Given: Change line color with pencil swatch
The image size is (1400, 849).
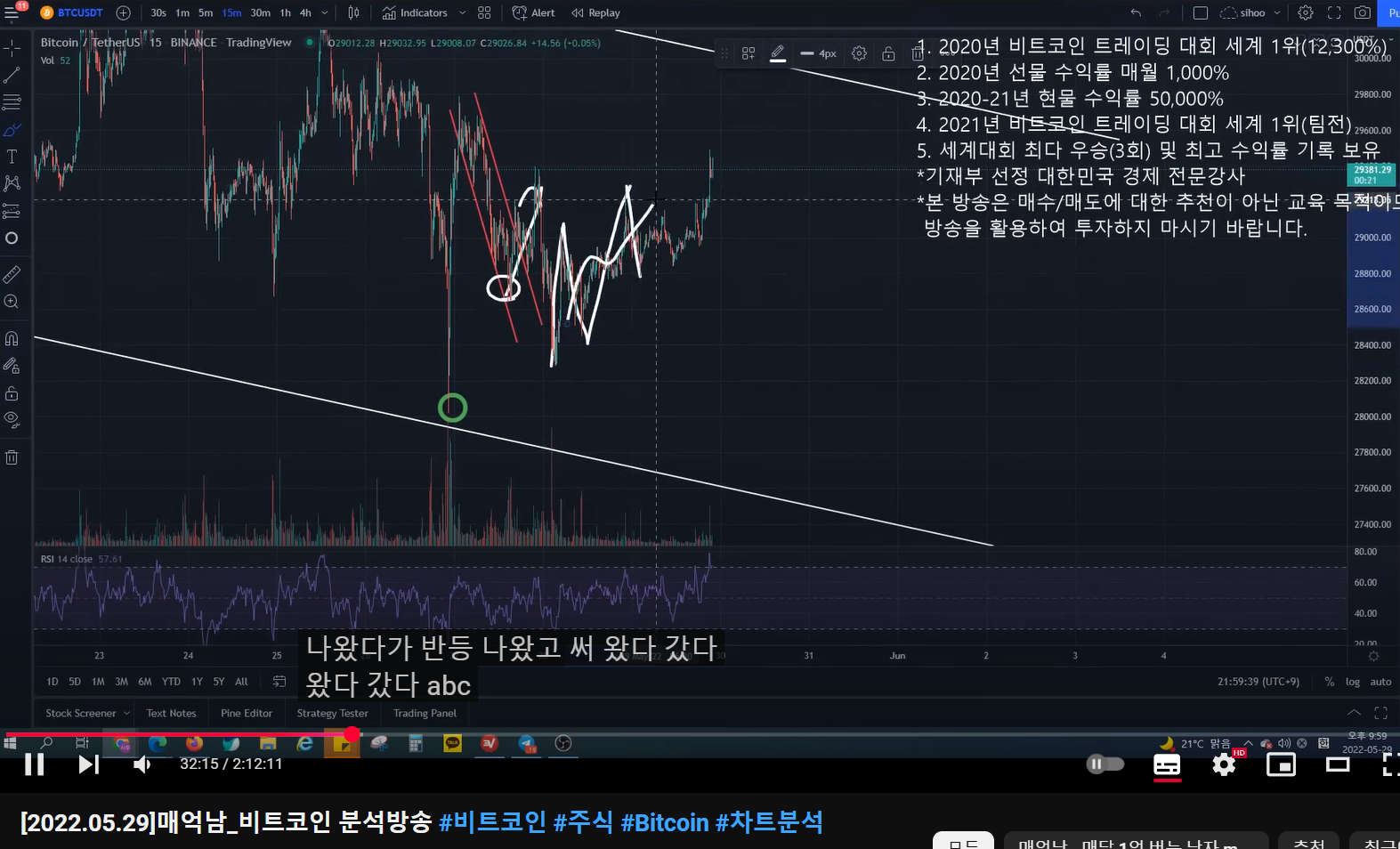Looking at the screenshot, I should pyautogui.click(x=777, y=53).
